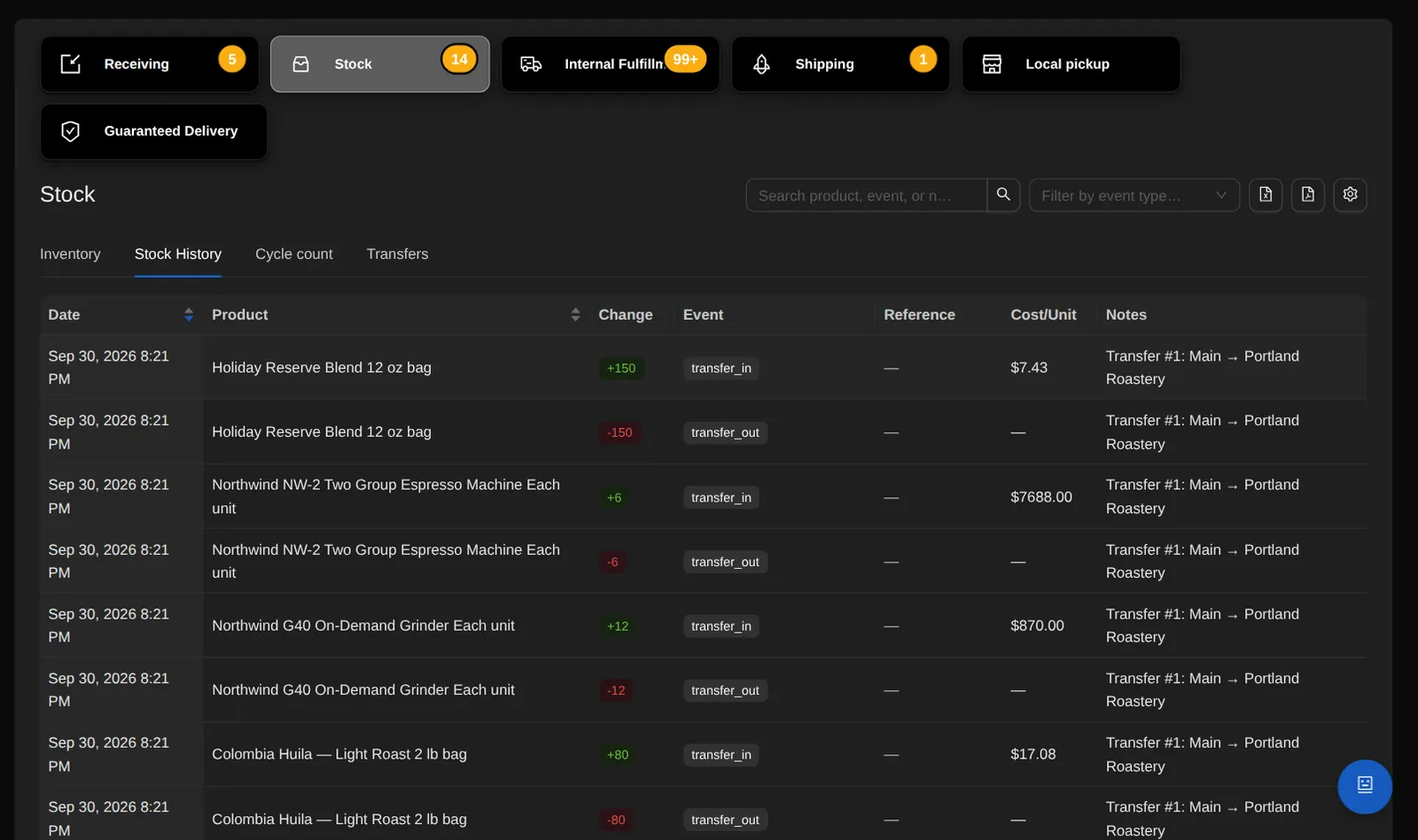1418x840 pixels.
Task: Click the -150 change value
Action: pyautogui.click(x=619, y=432)
